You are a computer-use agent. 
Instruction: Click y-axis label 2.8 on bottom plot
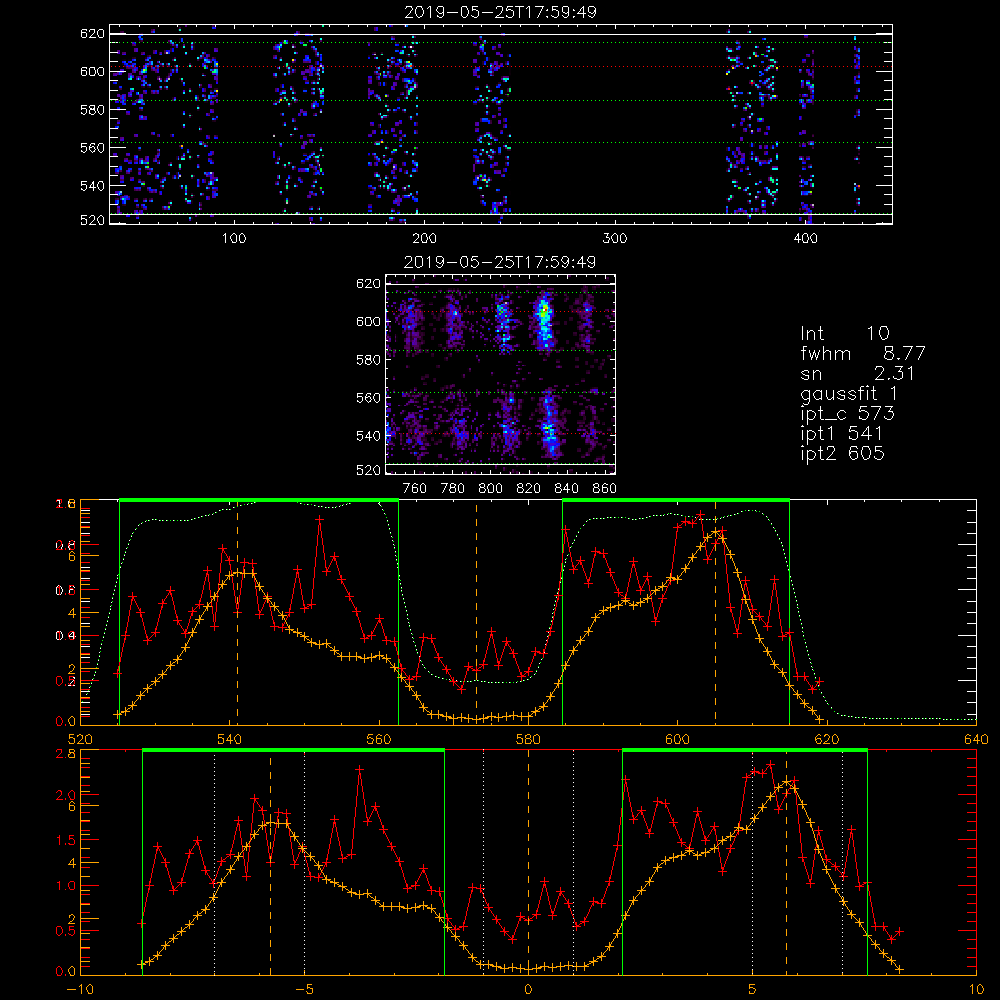pyautogui.click(x=68, y=754)
